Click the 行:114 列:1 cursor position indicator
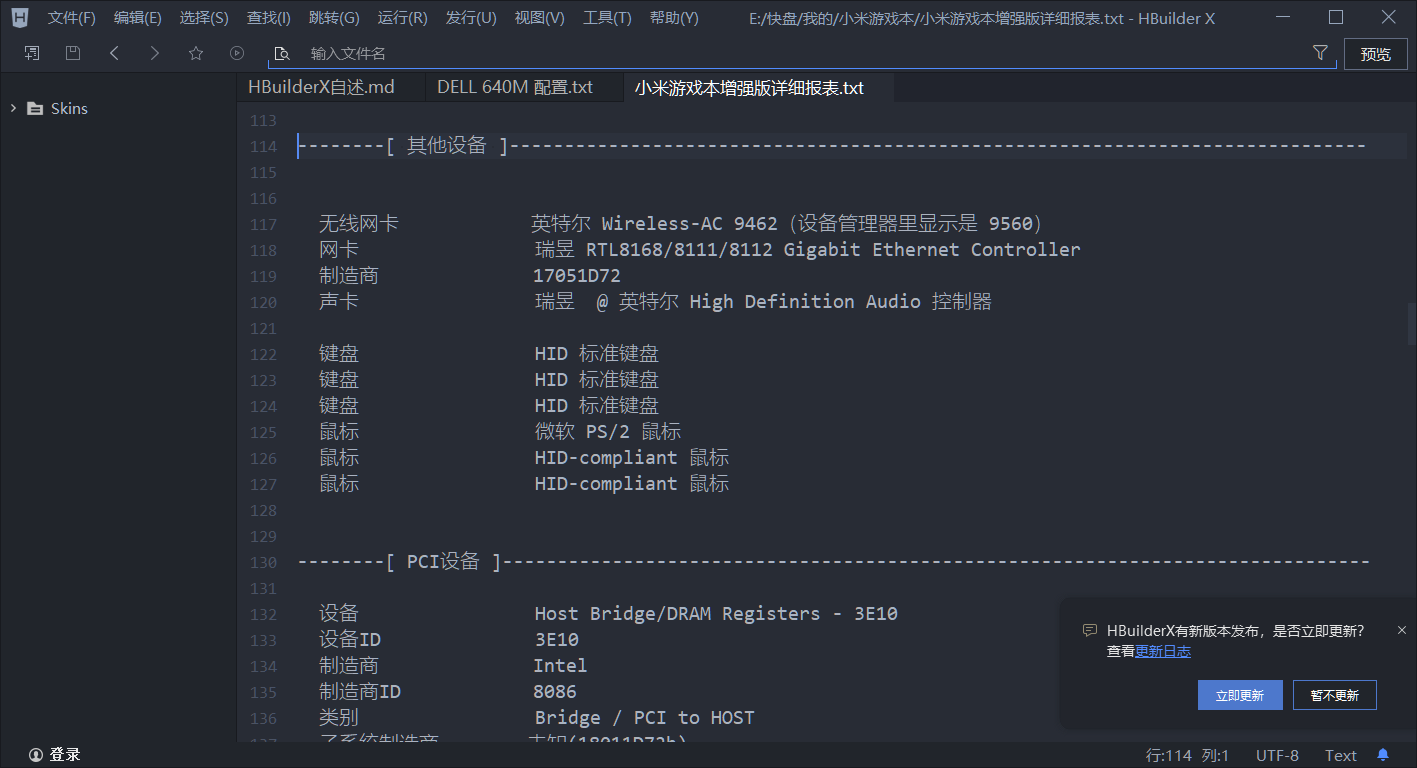 point(1187,755)
